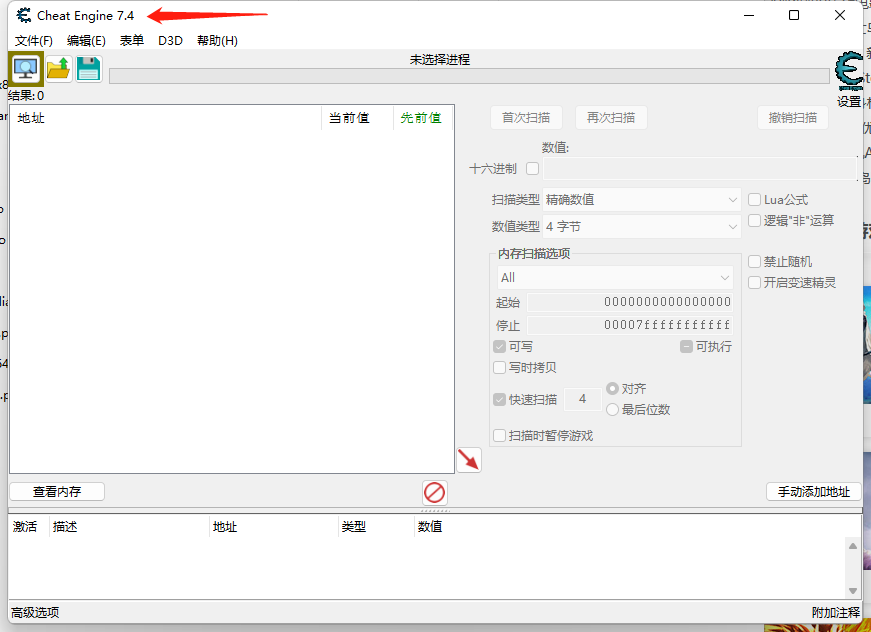Open the 设置 settings label
Screen dimensions: 871x632
[x=849, y=102]
